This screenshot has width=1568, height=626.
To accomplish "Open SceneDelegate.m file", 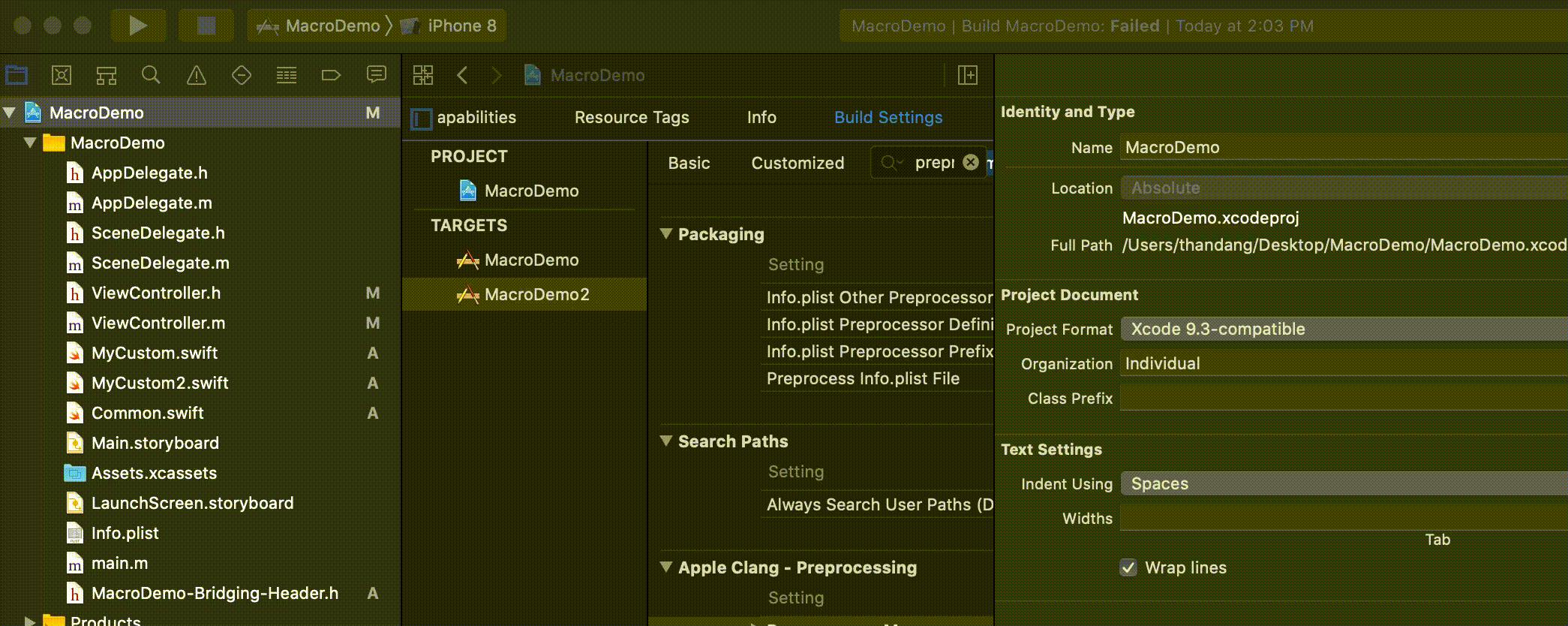I will click(160, 263).
